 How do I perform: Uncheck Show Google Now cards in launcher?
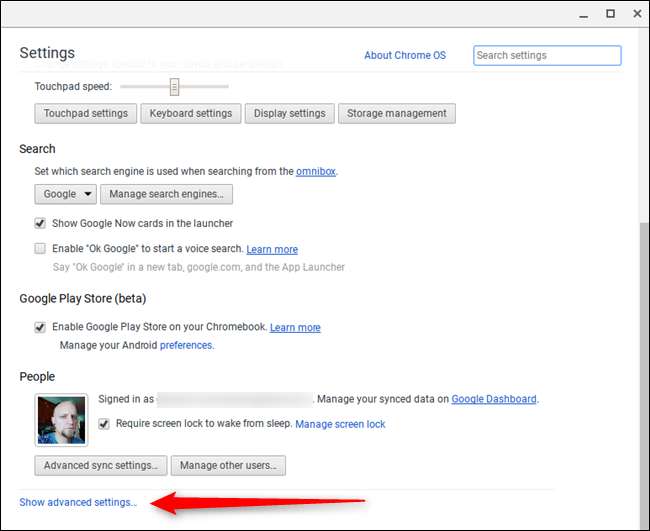[x=40, y=223]
